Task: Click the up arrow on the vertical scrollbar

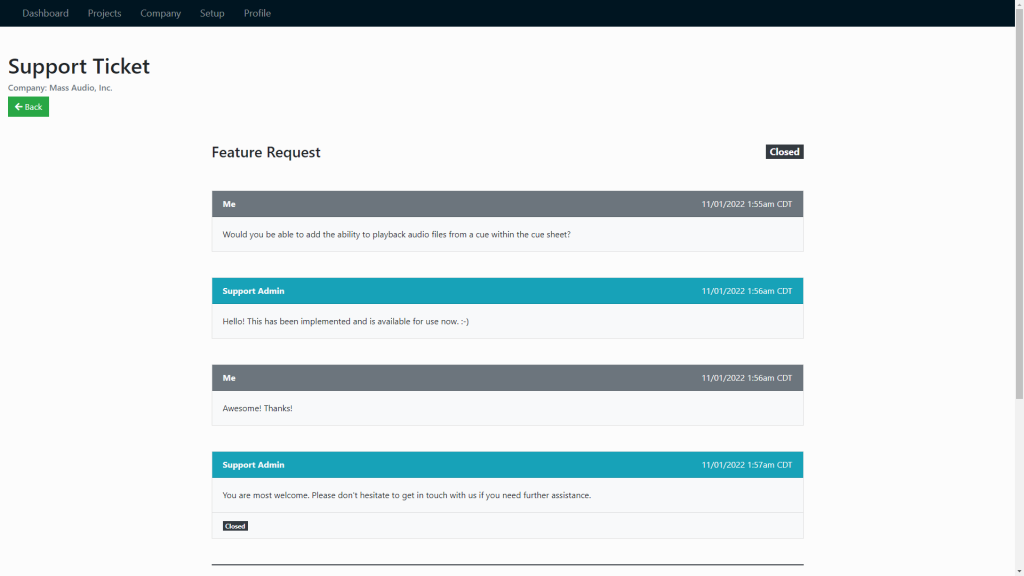Action: (x=1017, y=6)
